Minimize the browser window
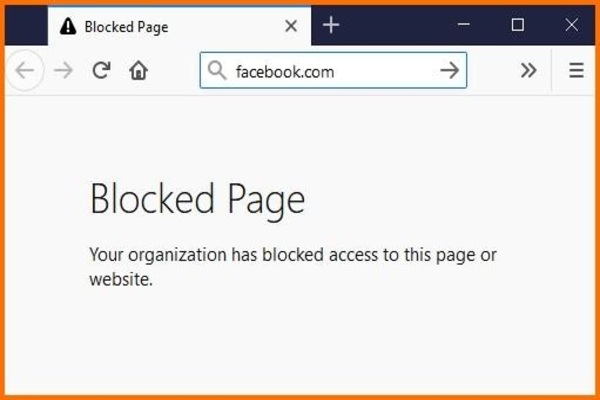Image resolution: width=600 pixels, height=400 pixels. click(x=464, y=24)
